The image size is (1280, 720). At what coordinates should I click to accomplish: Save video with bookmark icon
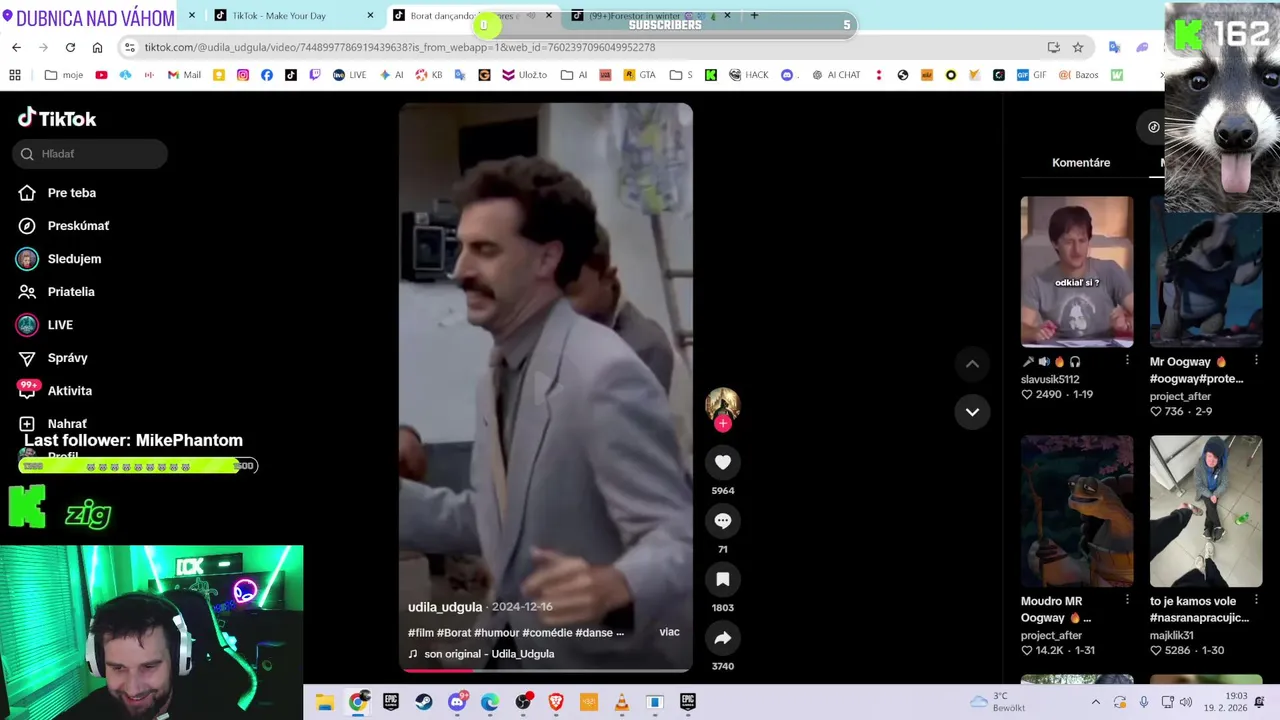(x=723, y=579)
